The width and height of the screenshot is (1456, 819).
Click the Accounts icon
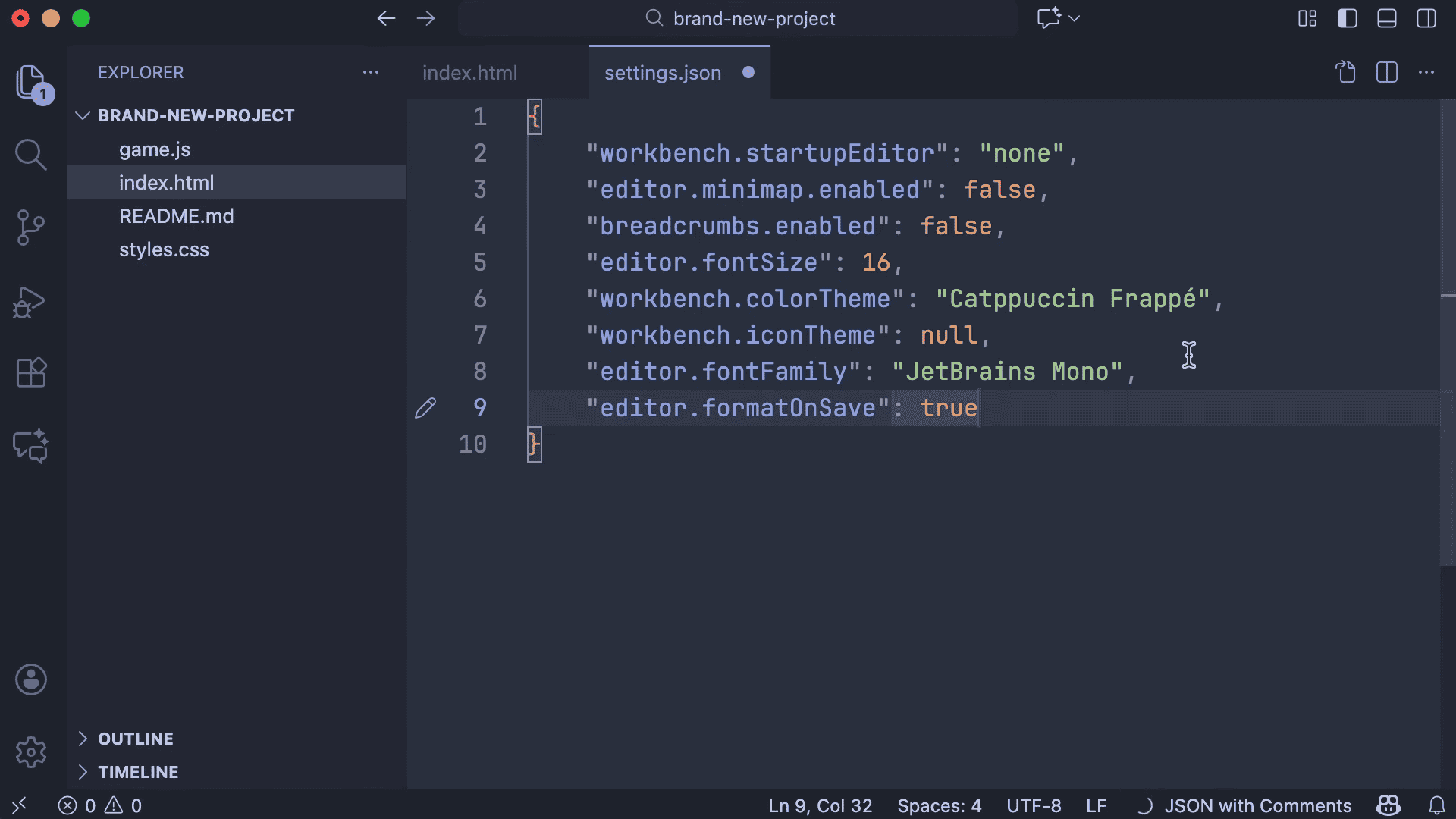point(30,679)
